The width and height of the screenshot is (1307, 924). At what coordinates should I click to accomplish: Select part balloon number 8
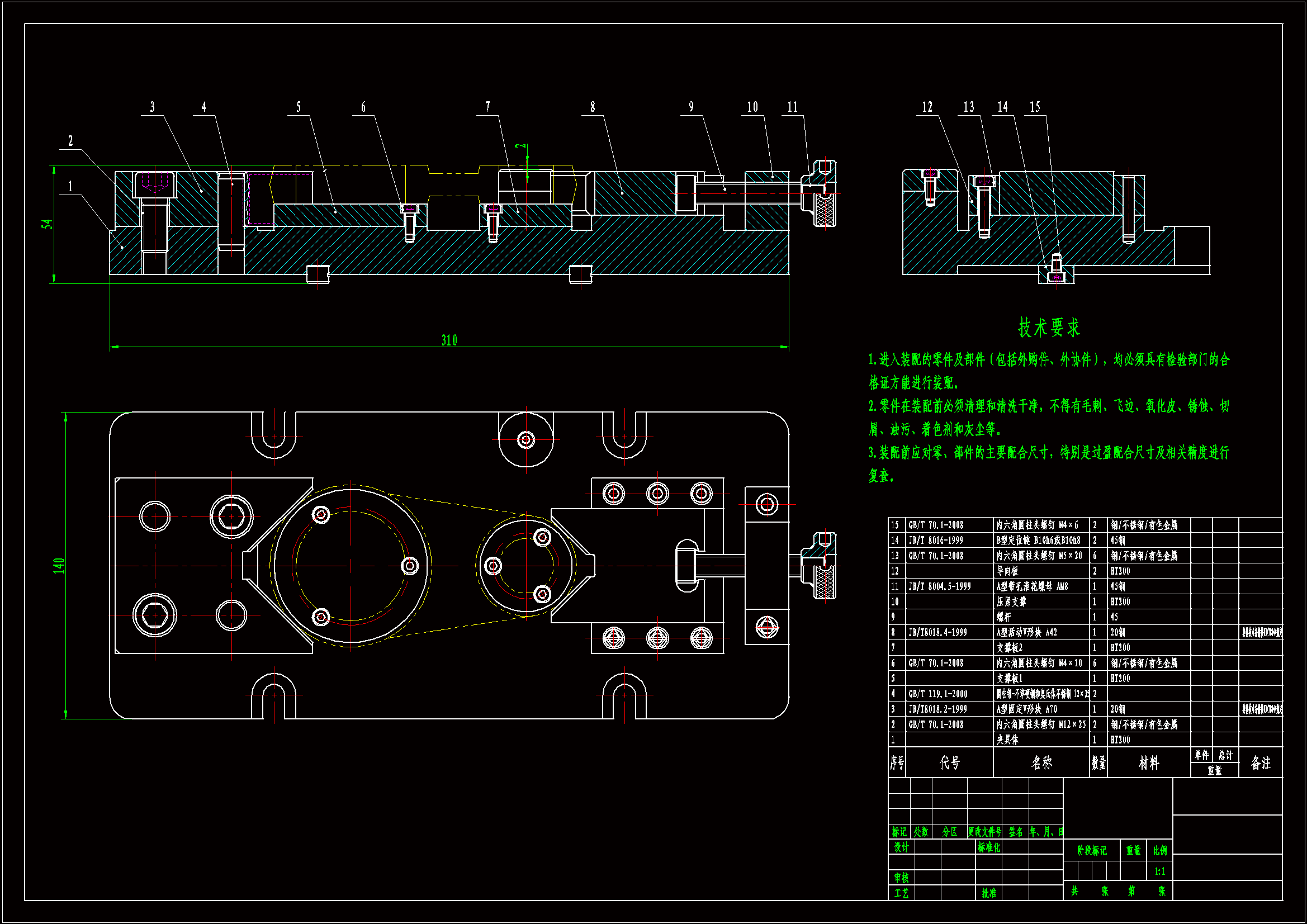593,107
